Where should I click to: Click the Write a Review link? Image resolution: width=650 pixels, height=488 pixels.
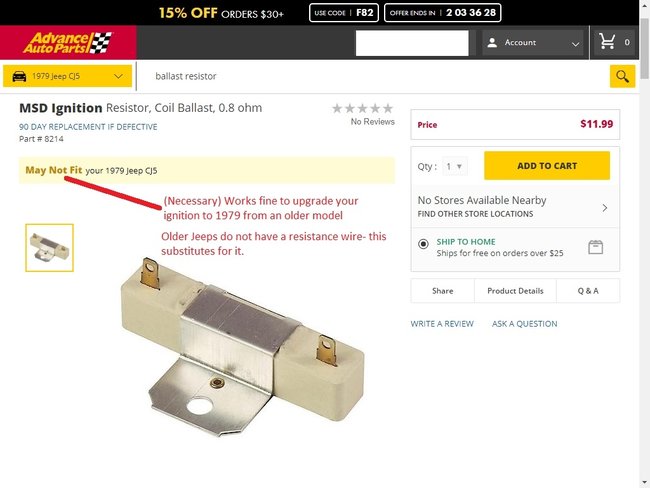tap(441, 324)
